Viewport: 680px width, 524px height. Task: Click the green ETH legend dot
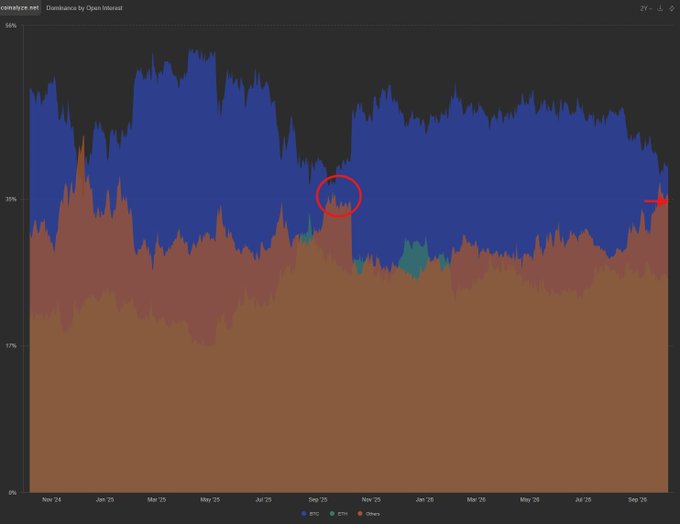[x=332, y=514]
